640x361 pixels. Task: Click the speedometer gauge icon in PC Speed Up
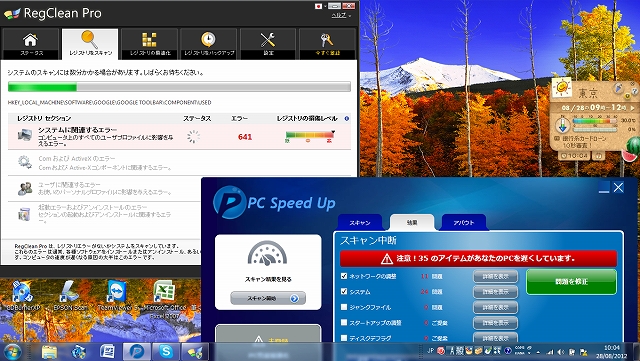click(x=267, y=254)
